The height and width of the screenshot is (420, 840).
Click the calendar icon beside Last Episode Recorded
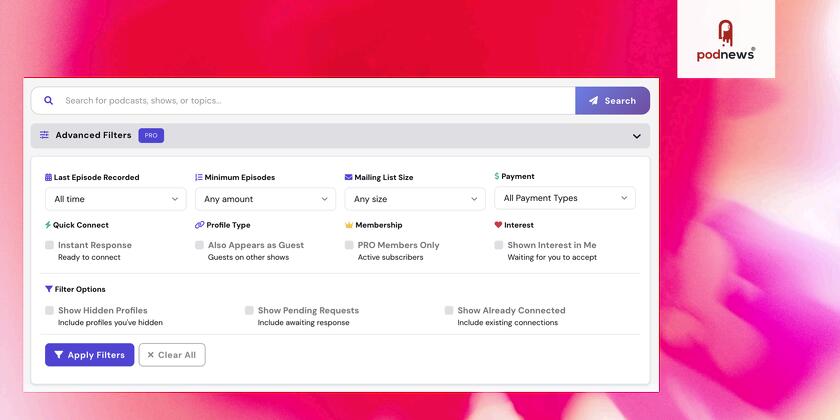point(49,177)
